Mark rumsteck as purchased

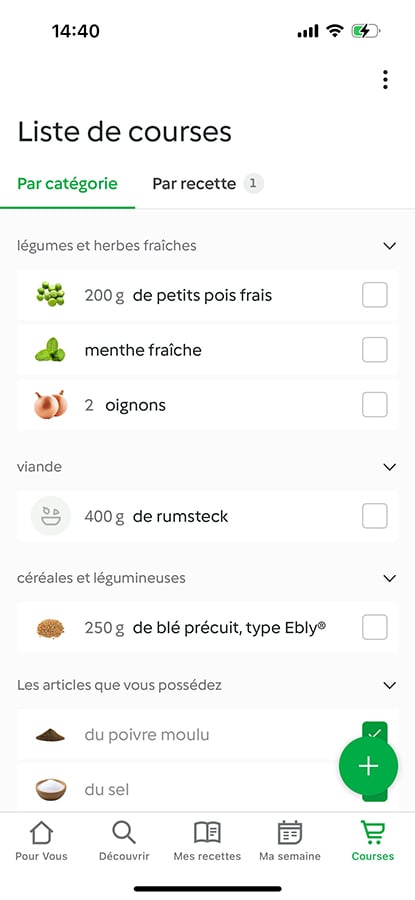coord(375,516)
